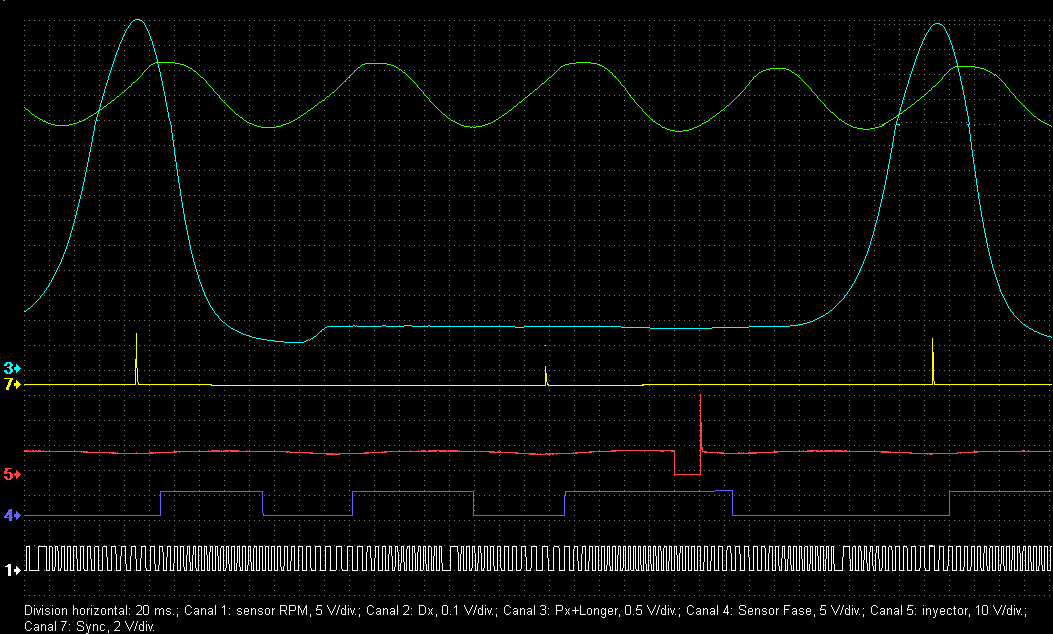Screen dimensions: 1053x634
Task: Click the fourth green waveform crest
Action: tap(778, 69)
